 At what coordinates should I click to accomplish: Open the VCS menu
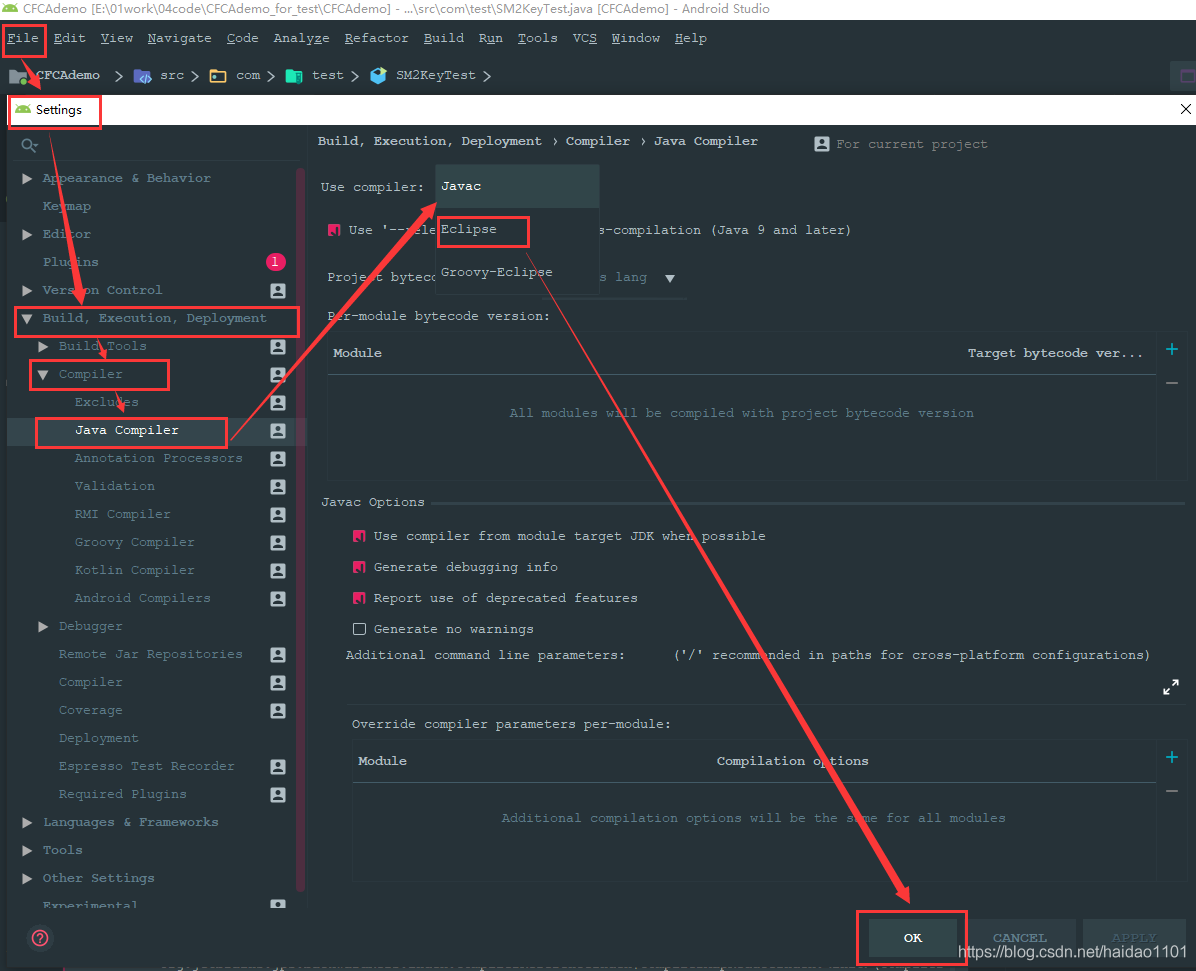pyautogui.click(x=585, y=38)
